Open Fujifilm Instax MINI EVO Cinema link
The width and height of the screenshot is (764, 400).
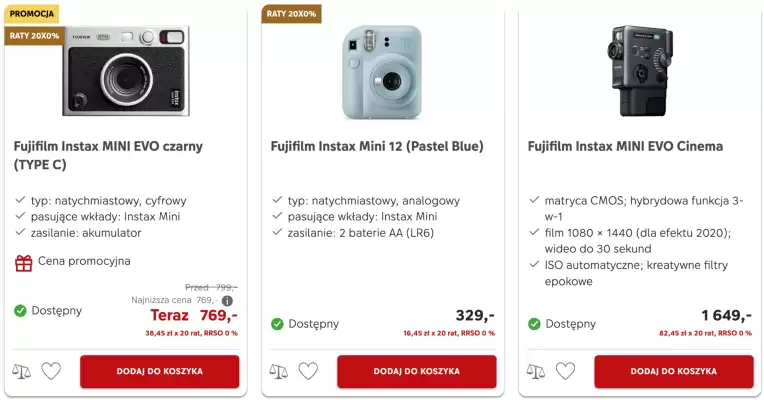(x=625, y=146)
